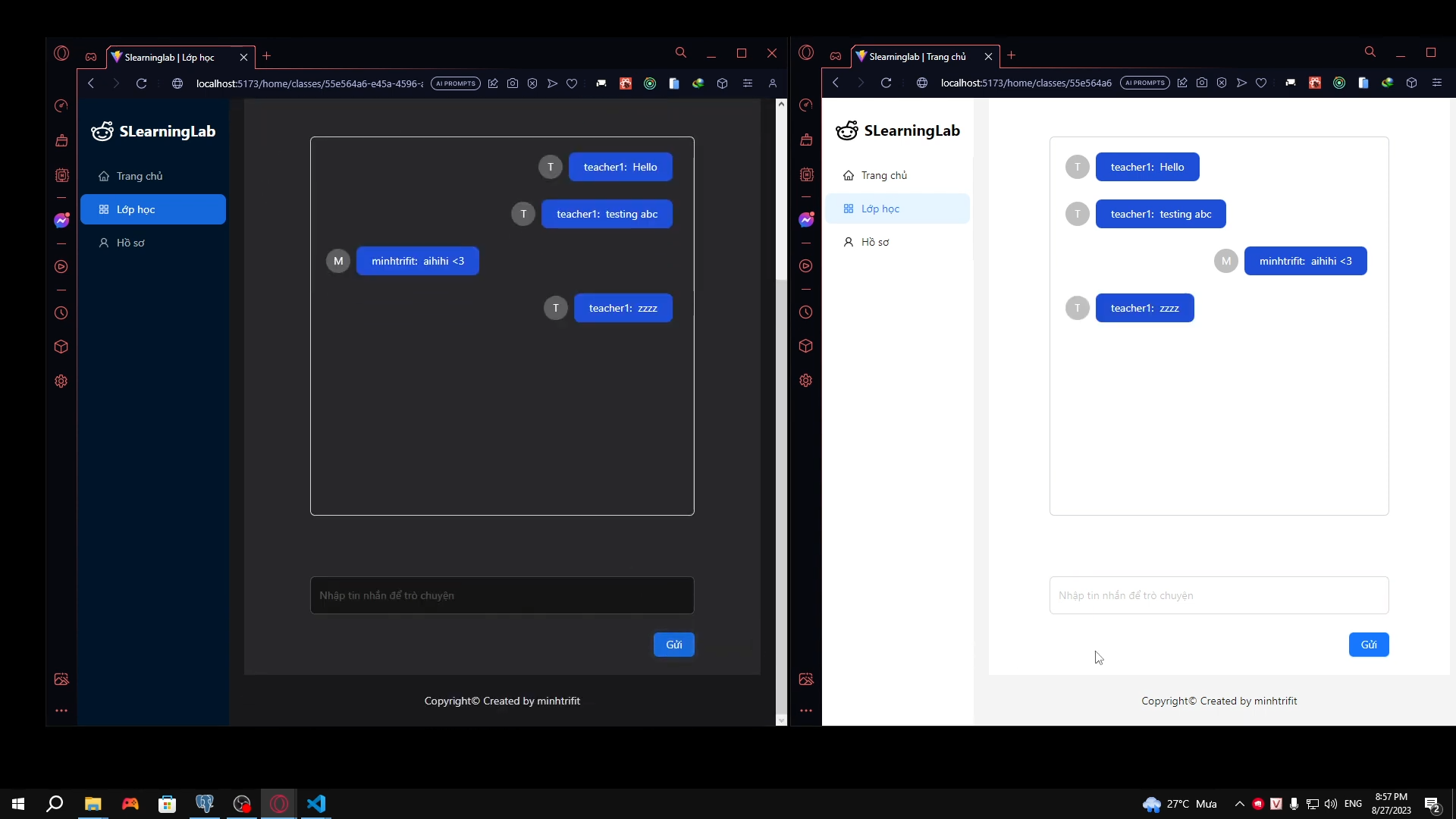Toggle video pop-out via the sidebar player icon

pyautogui.click(x=61, y=266)
